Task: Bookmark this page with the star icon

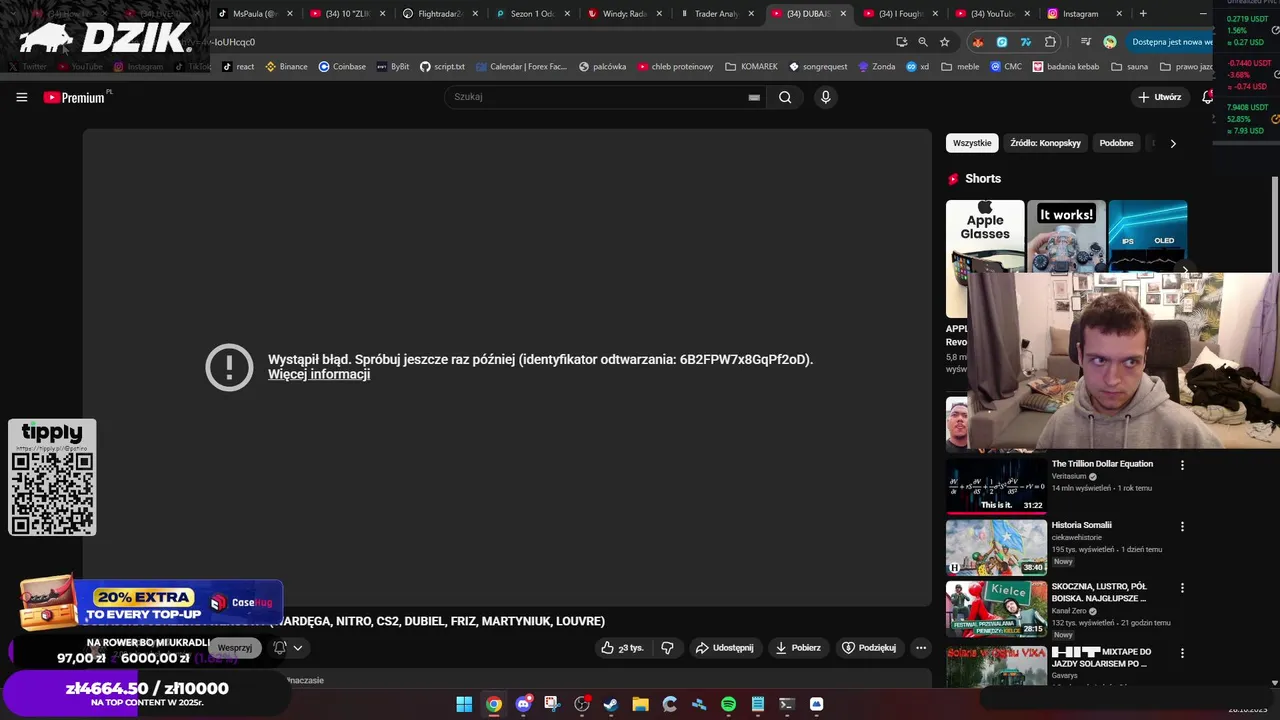Action: tap(944, 42)
